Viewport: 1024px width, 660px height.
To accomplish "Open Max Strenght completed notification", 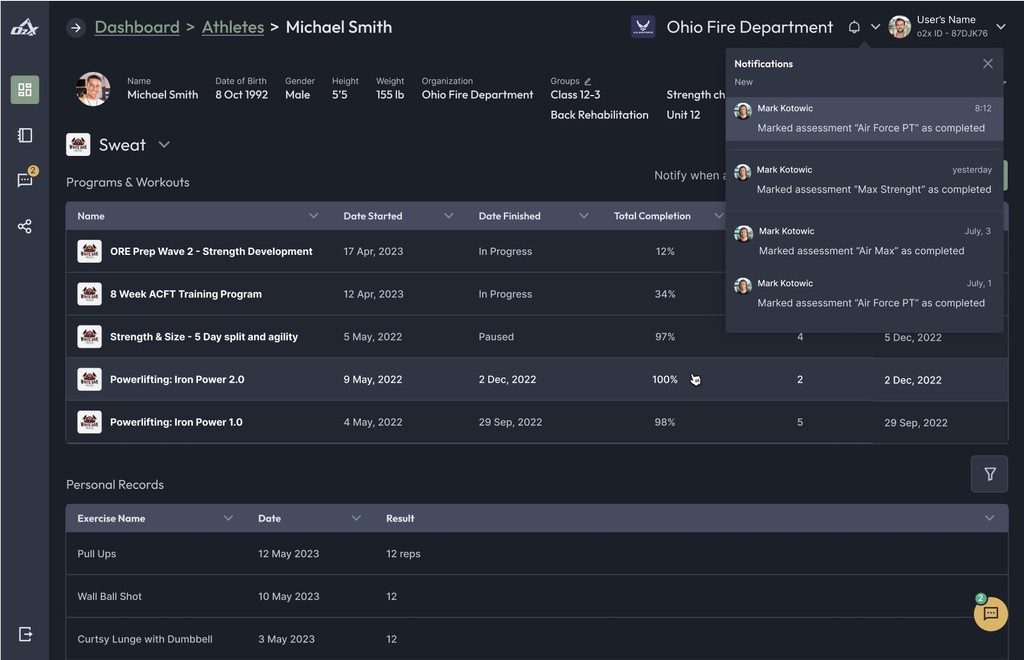I will point(864,180).
